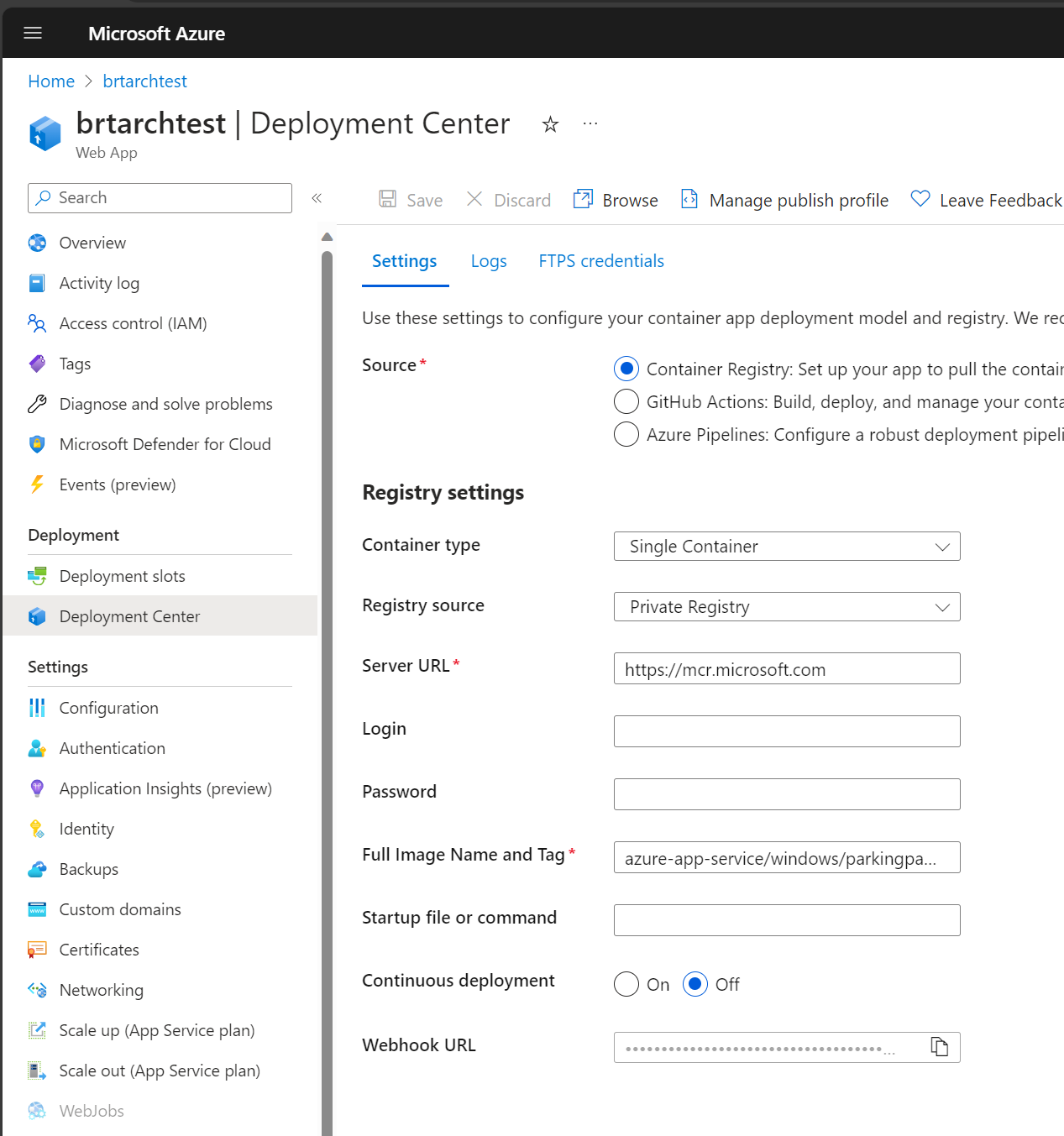The width and height of the screenshot is (1064, 1136).
Task: Click the Events (preview) lightning icon
Action: pyautogui.click(x=37, y=484)
